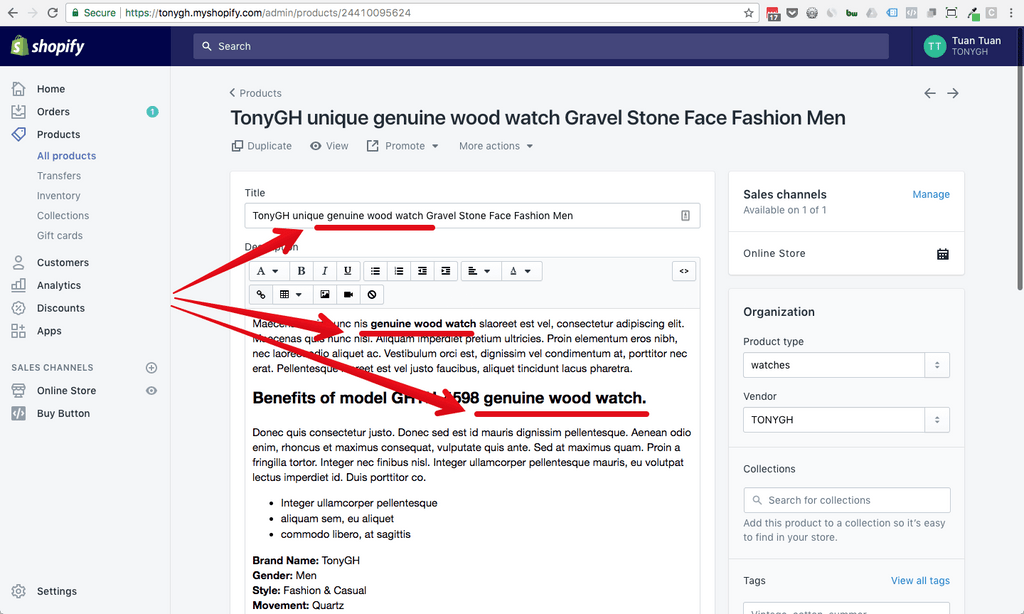This screenshot has height=614, width=1024.
Task: Open Customers in the sidebar
Action: click(x=63, y=263)
